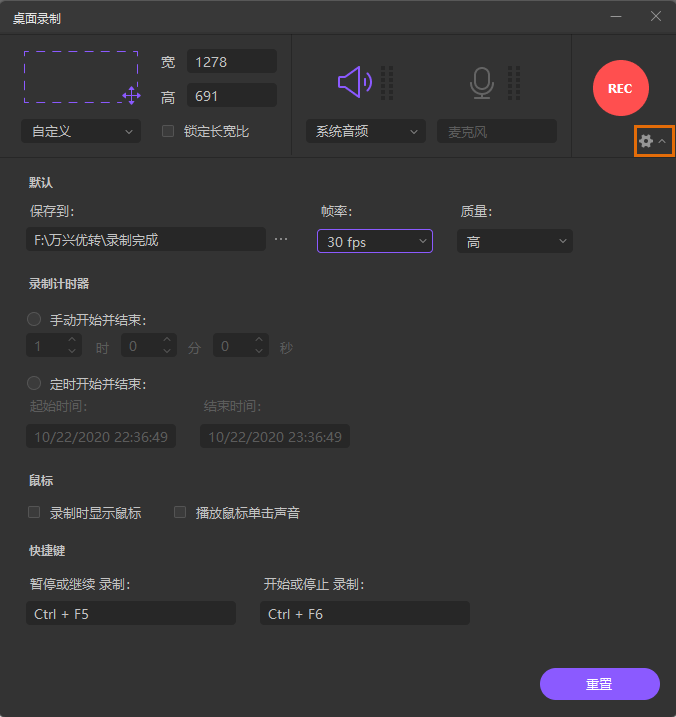Open the 质量 quality dropdown set to 高
Screen dimensions: 676x717
coord(514,241)
